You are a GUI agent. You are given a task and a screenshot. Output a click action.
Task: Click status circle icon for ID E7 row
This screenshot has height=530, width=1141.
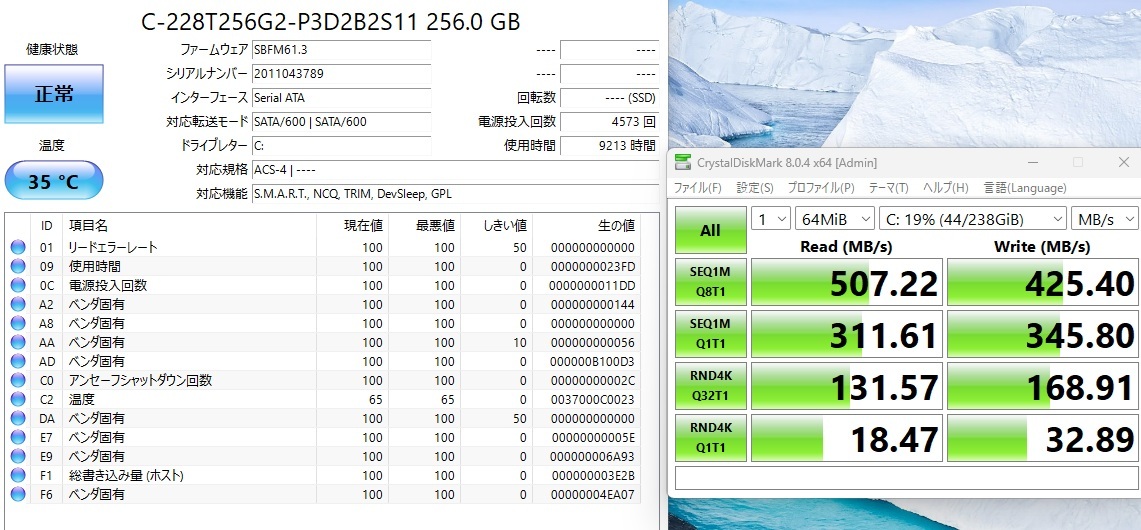click(17, 438)
